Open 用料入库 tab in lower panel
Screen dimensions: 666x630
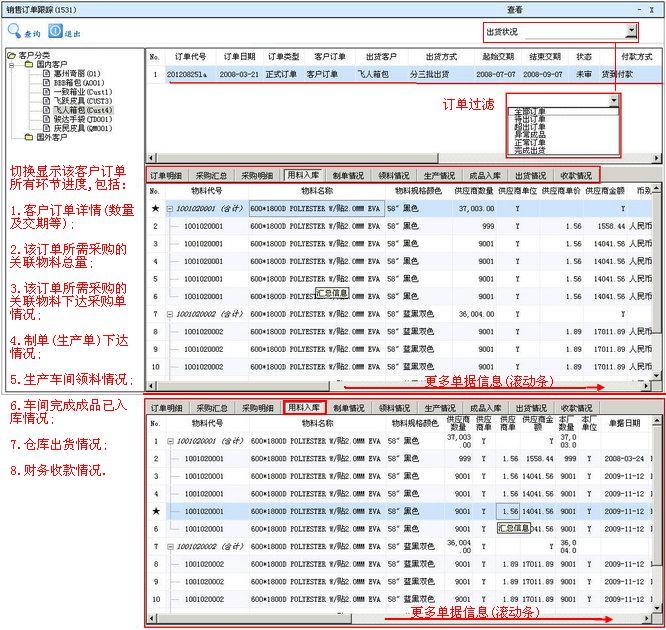(x=304, y=407)
